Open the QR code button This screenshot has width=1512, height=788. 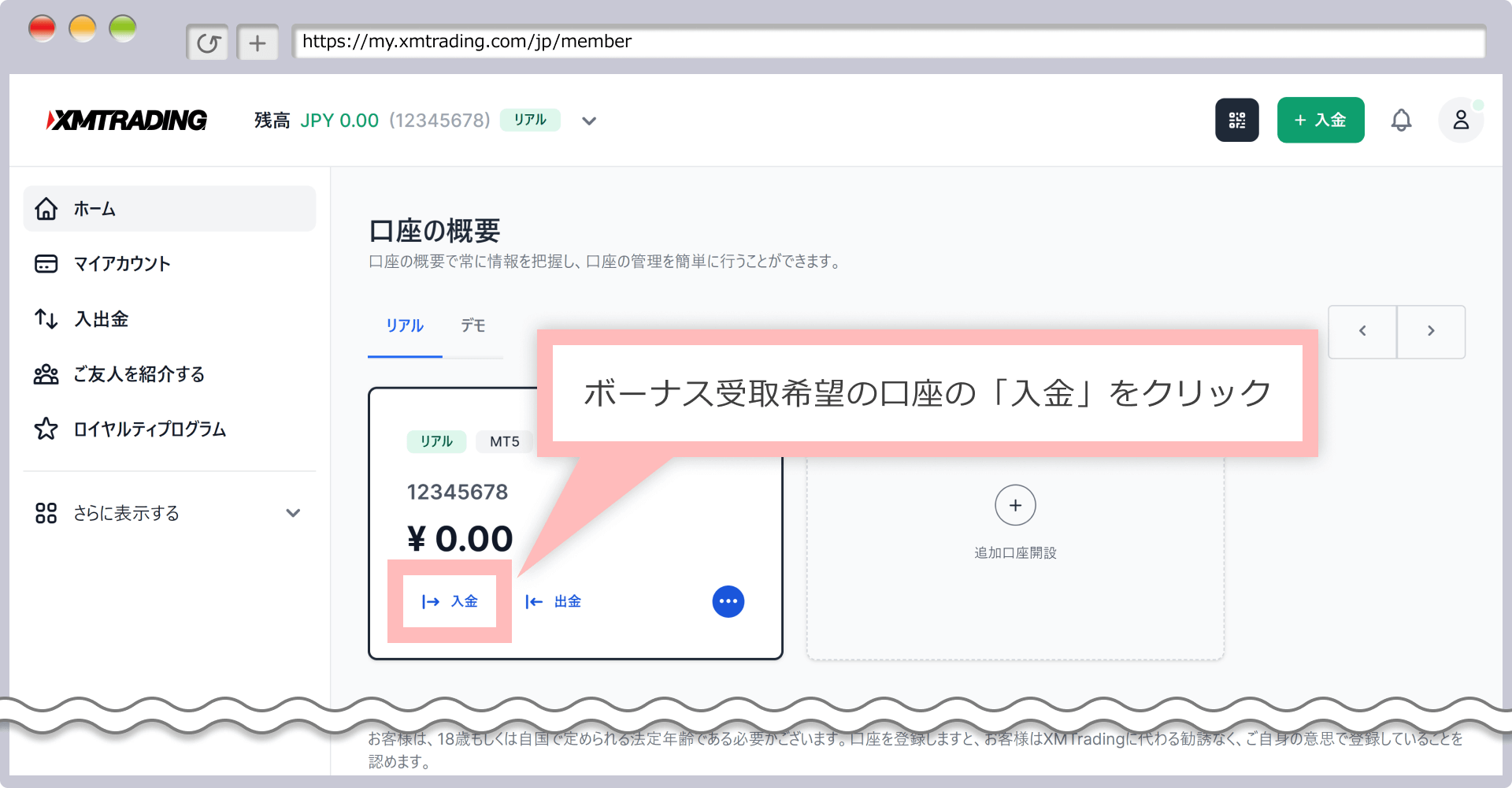(x=1236, y=120)
